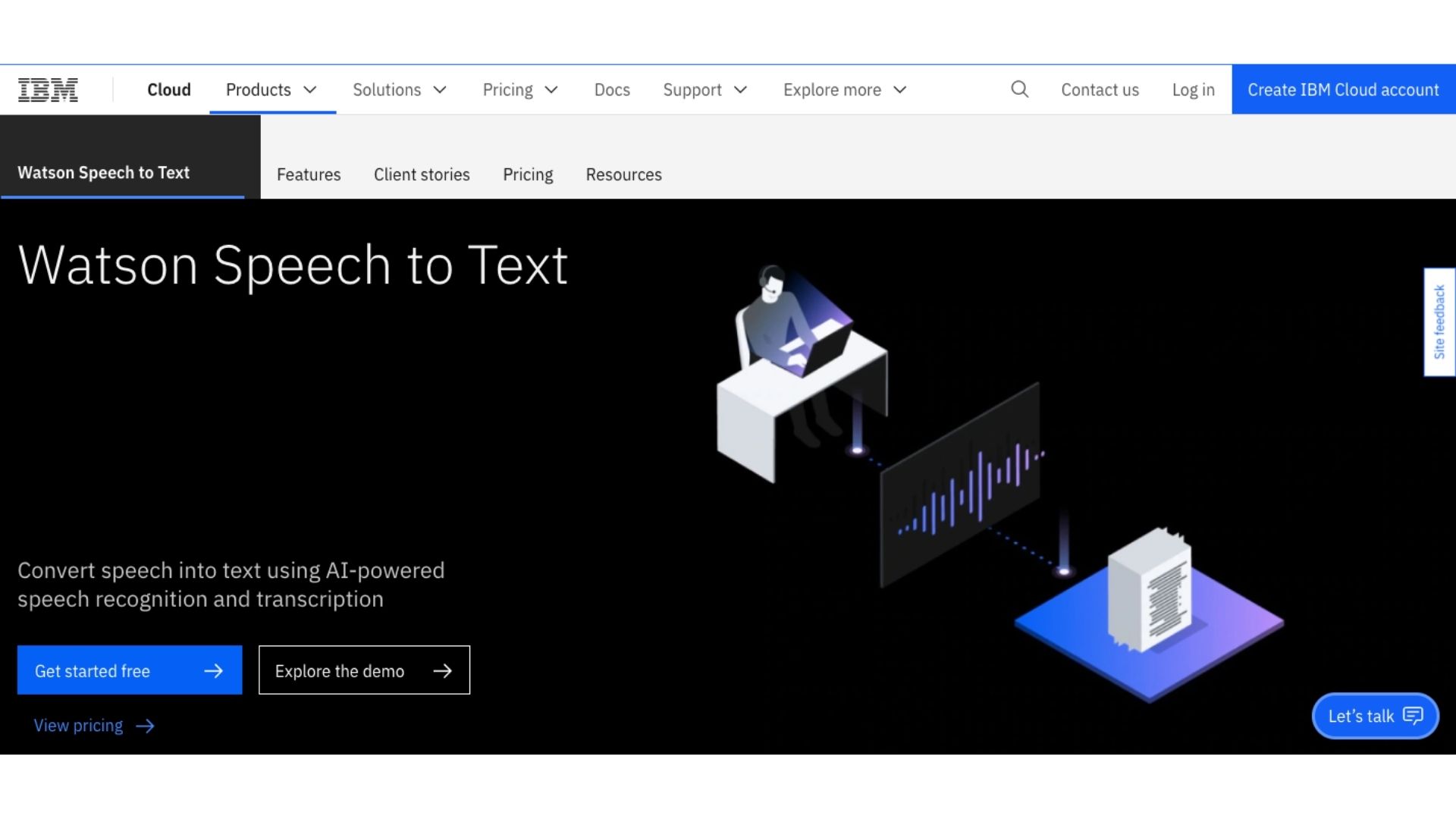Open the top nav Pricing dropdown
This screenshot has width=1456, height=819.
(520, 89)
